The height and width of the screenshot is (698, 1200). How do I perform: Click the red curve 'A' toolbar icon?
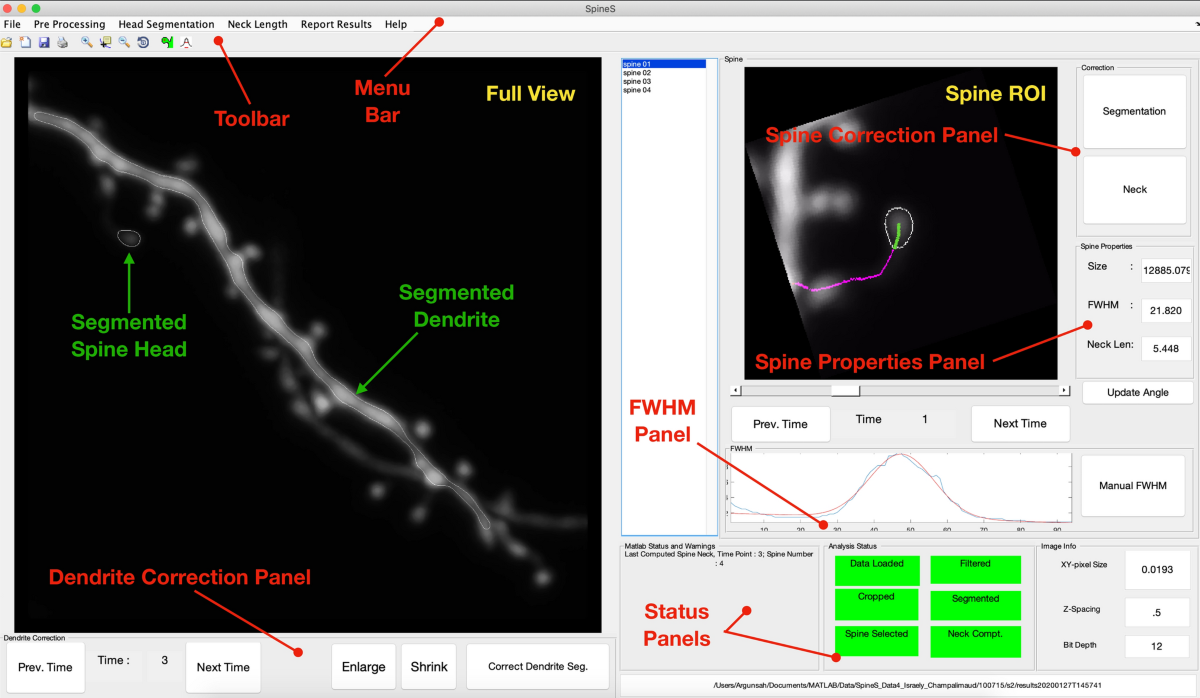coord(186,43)
